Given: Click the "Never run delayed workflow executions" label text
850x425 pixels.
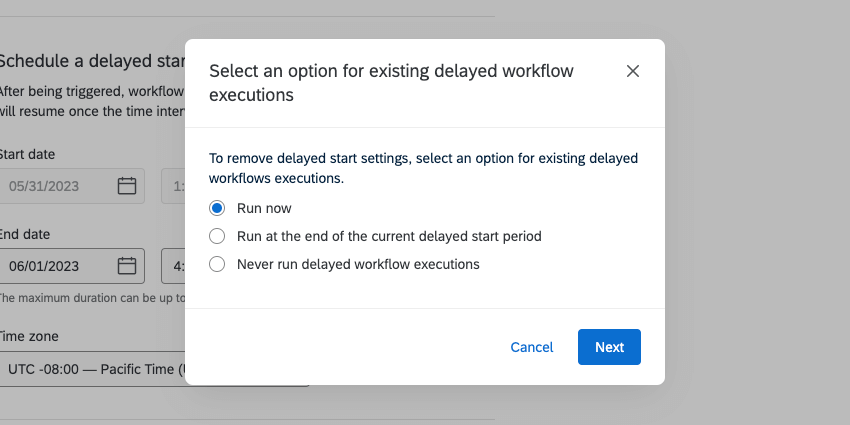Looking at the screenshot, I should point(358,264).
